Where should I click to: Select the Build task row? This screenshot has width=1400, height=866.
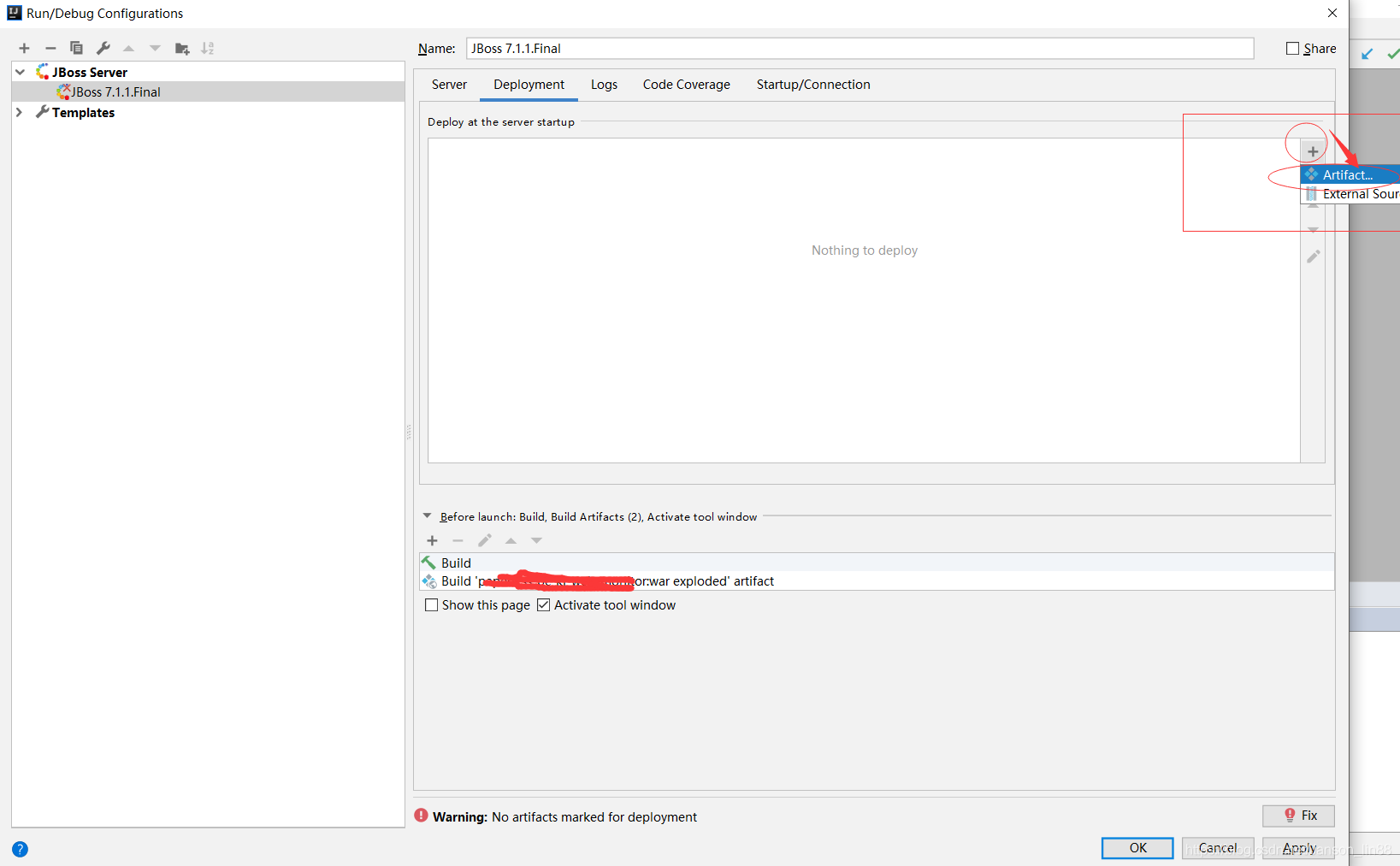click(x=877, y=563)
